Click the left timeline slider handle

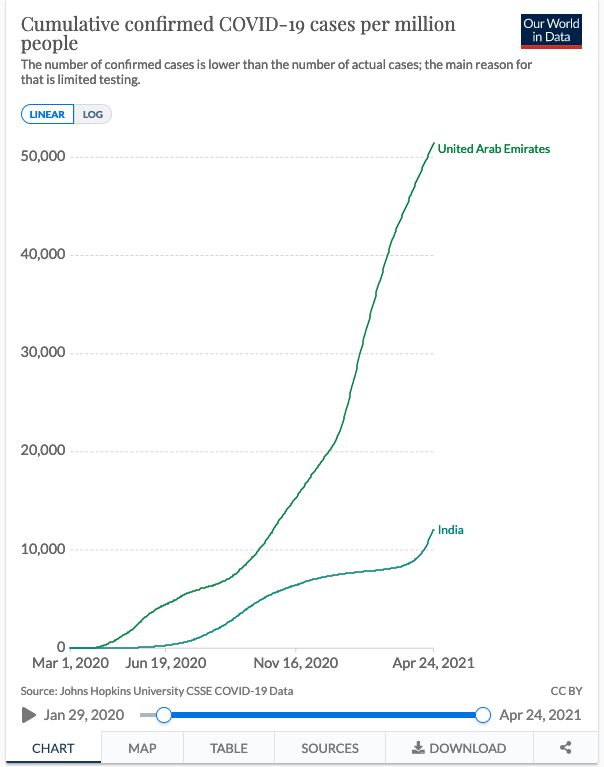tap(164, 715)
